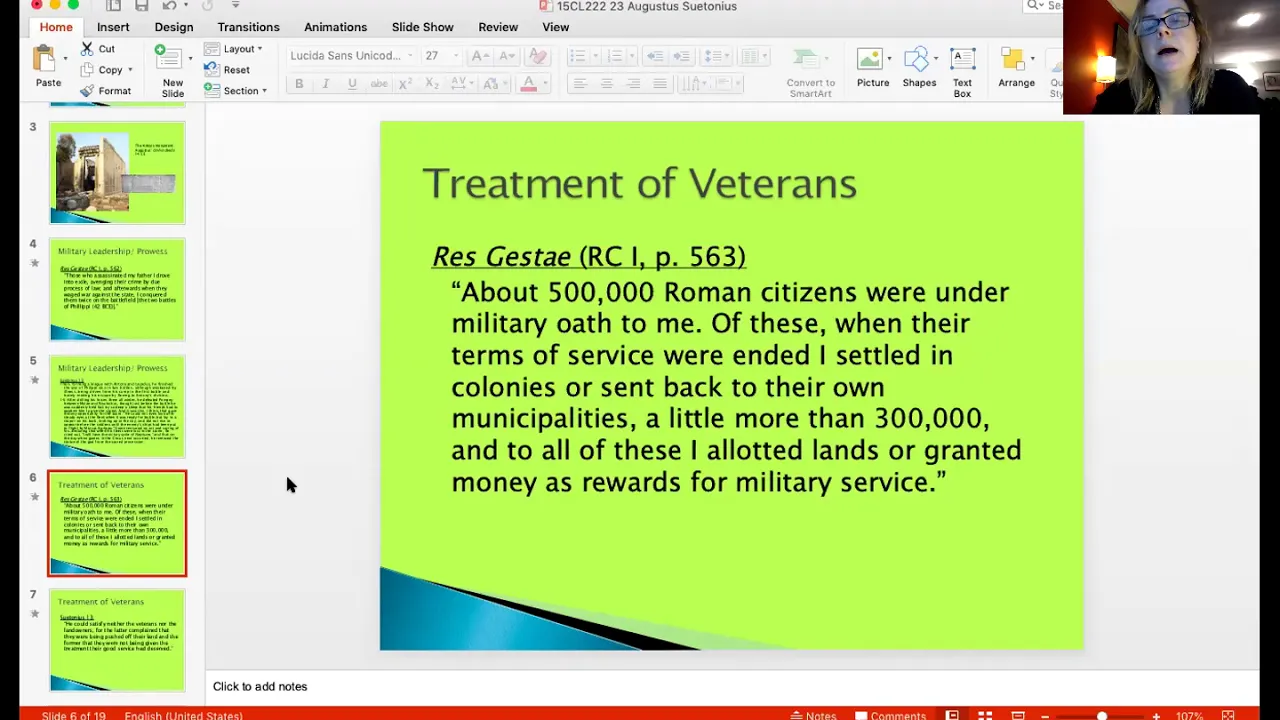Screen dimensions: 1280x720
Task: Save the presentation from title bar
Action: click(142, 6)
